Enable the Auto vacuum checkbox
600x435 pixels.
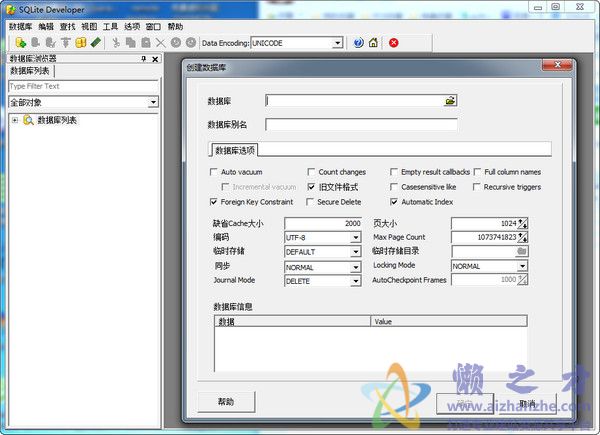214,172
